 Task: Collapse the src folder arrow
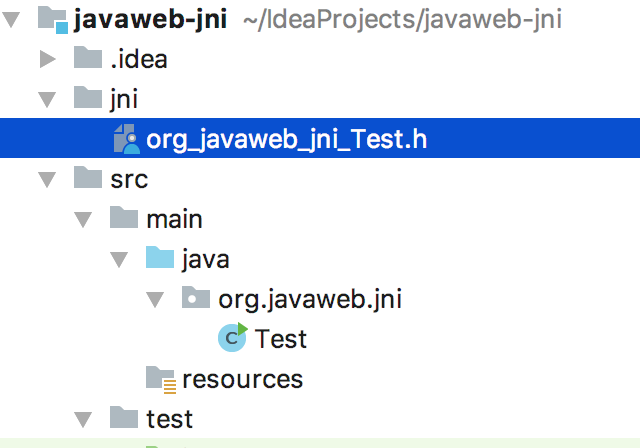(x=47, y=179)
